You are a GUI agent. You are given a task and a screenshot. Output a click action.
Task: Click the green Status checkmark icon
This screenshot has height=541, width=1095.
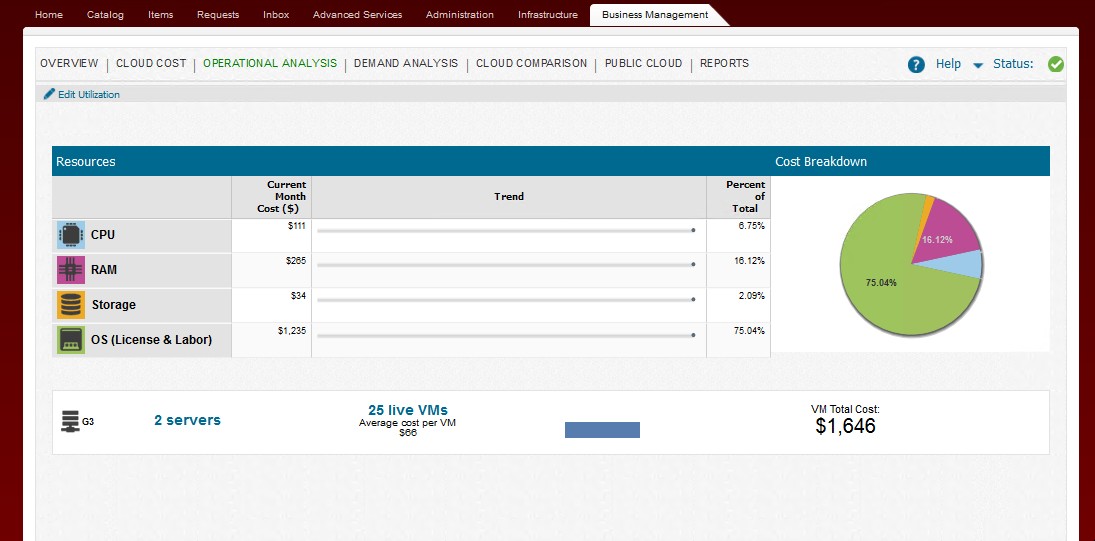pos(1056,64)
